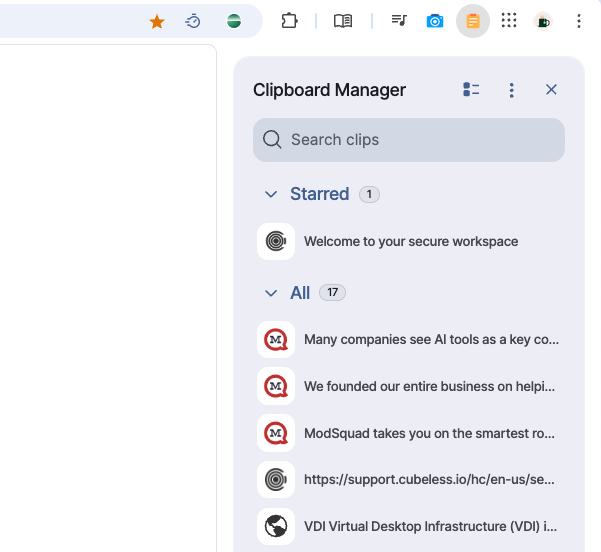
Task: Toggle the Clipboard Manager toolbar icon
Action: 473,21
